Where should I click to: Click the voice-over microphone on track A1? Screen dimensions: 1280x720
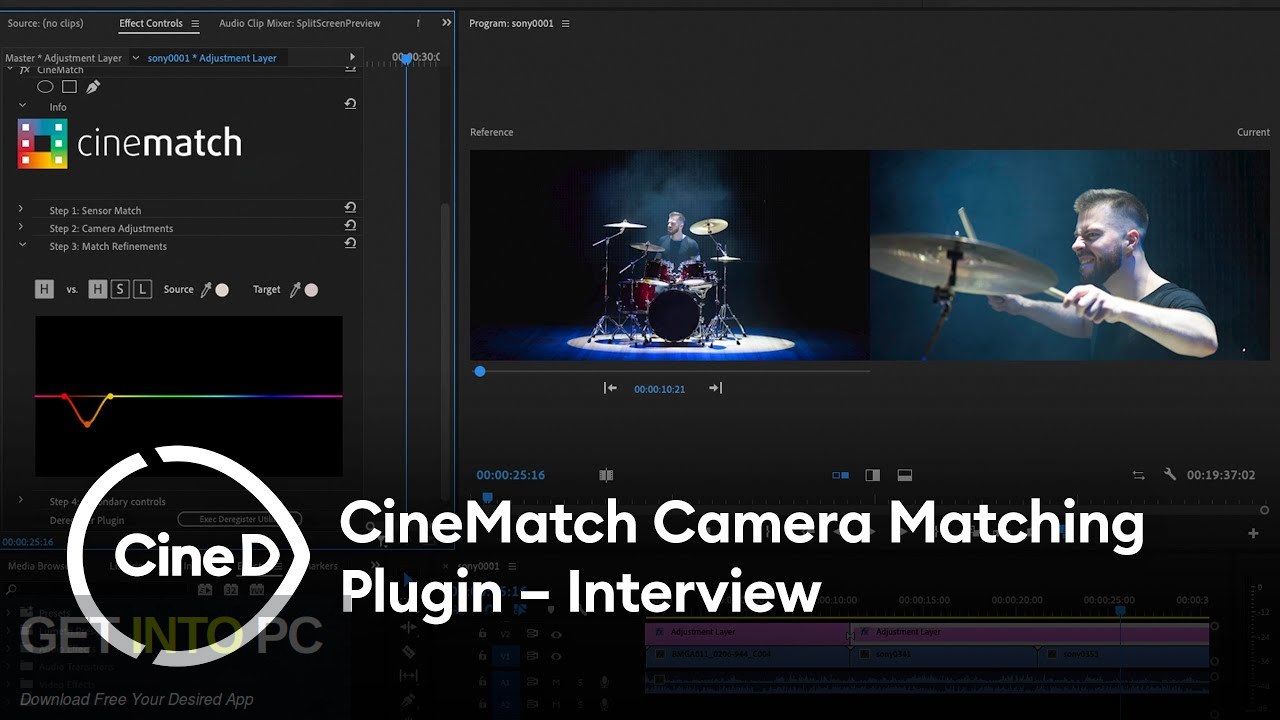(604, 682)
